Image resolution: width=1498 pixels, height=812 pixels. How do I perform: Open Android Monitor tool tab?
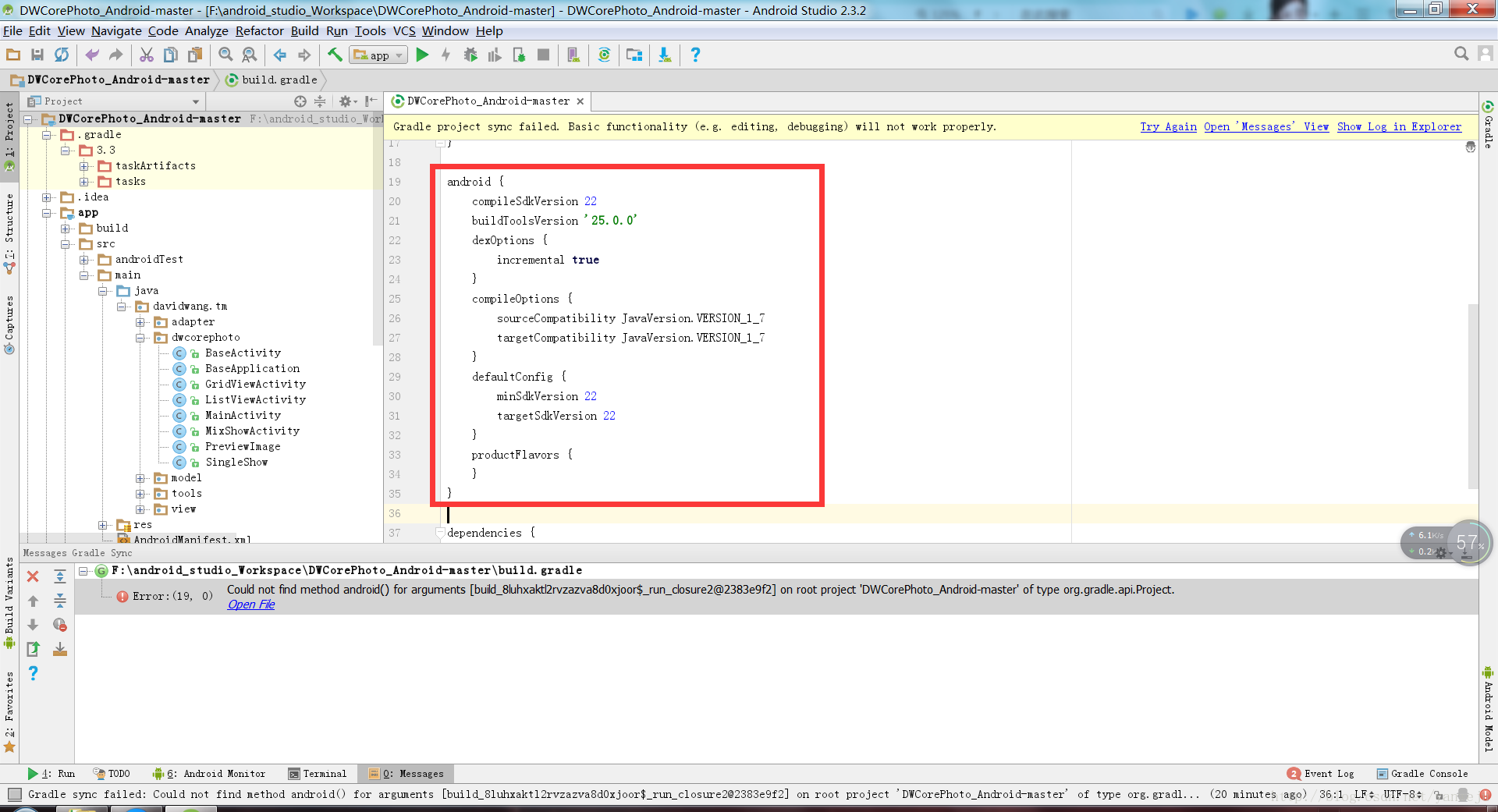[209, 774]
